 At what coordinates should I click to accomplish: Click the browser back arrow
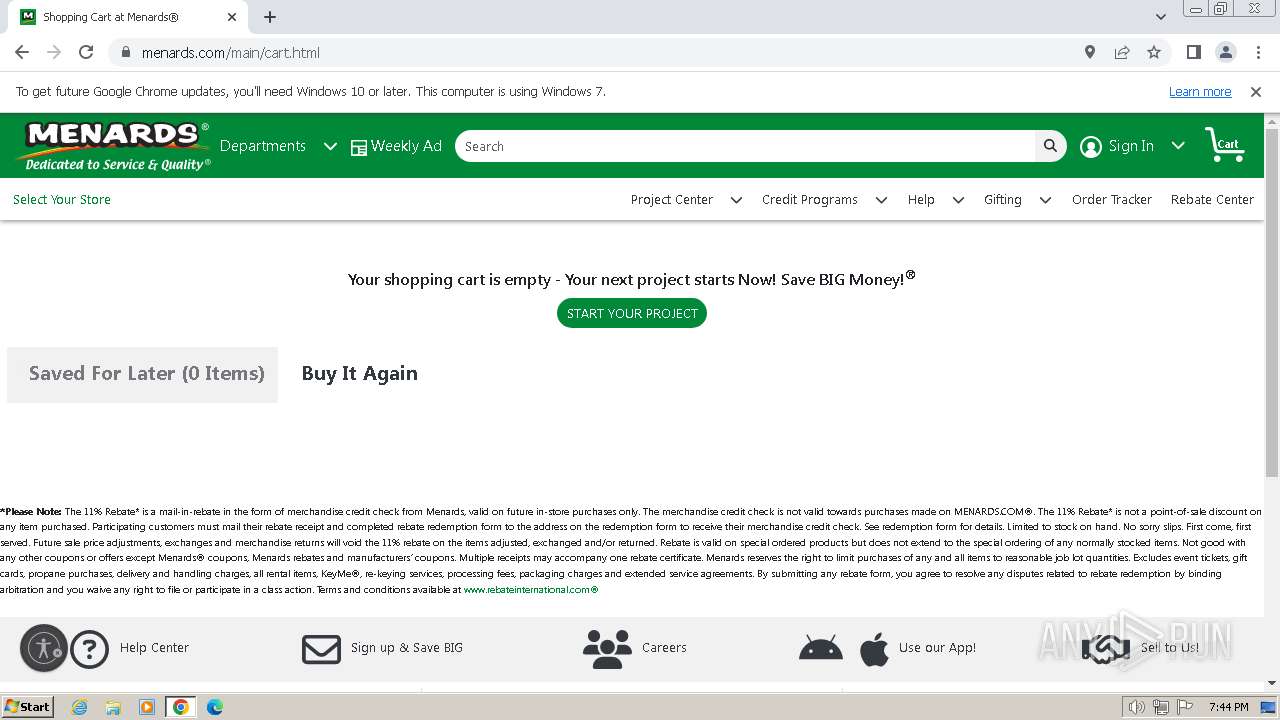point(22,52)
